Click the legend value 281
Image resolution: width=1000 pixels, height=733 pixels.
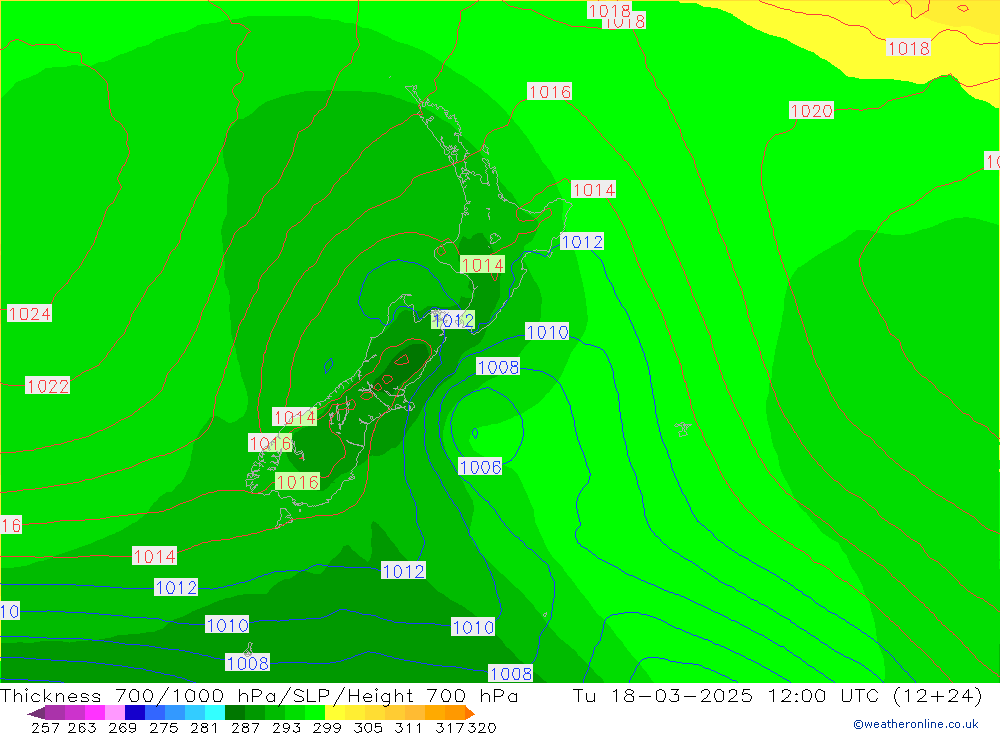204,727
